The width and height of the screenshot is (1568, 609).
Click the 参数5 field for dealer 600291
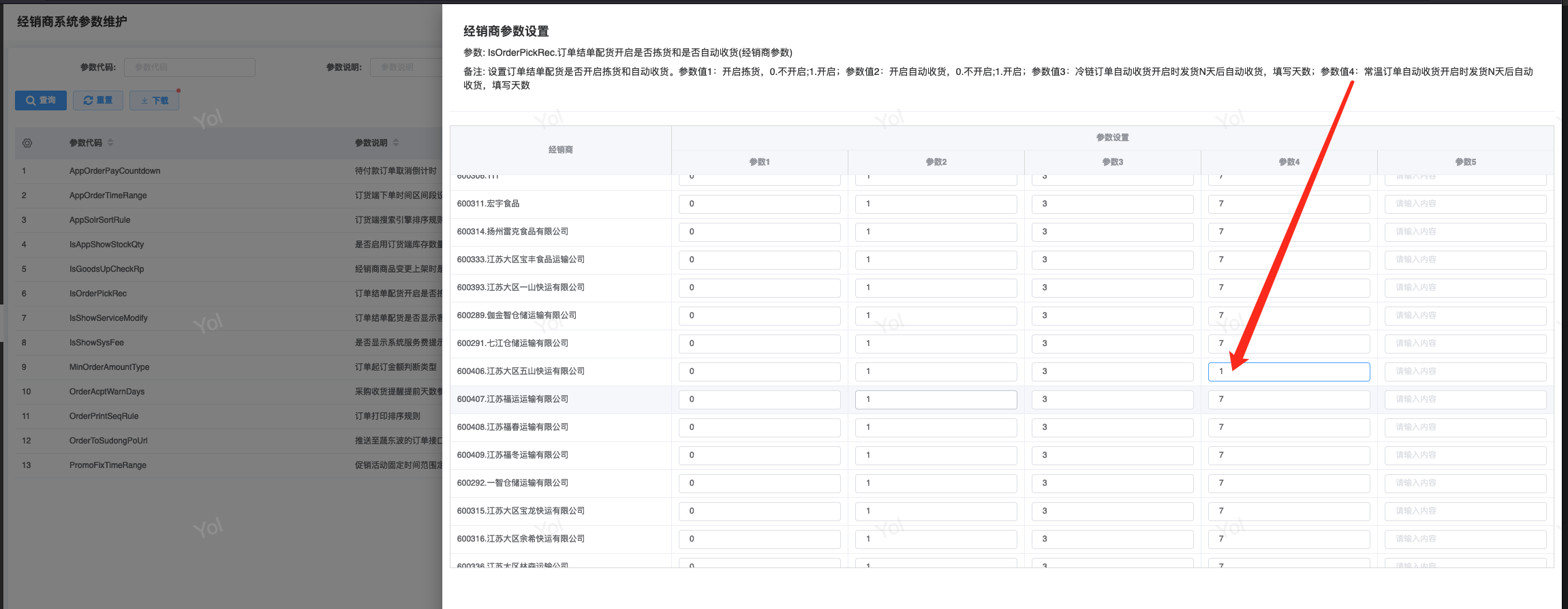point(1465,343)
